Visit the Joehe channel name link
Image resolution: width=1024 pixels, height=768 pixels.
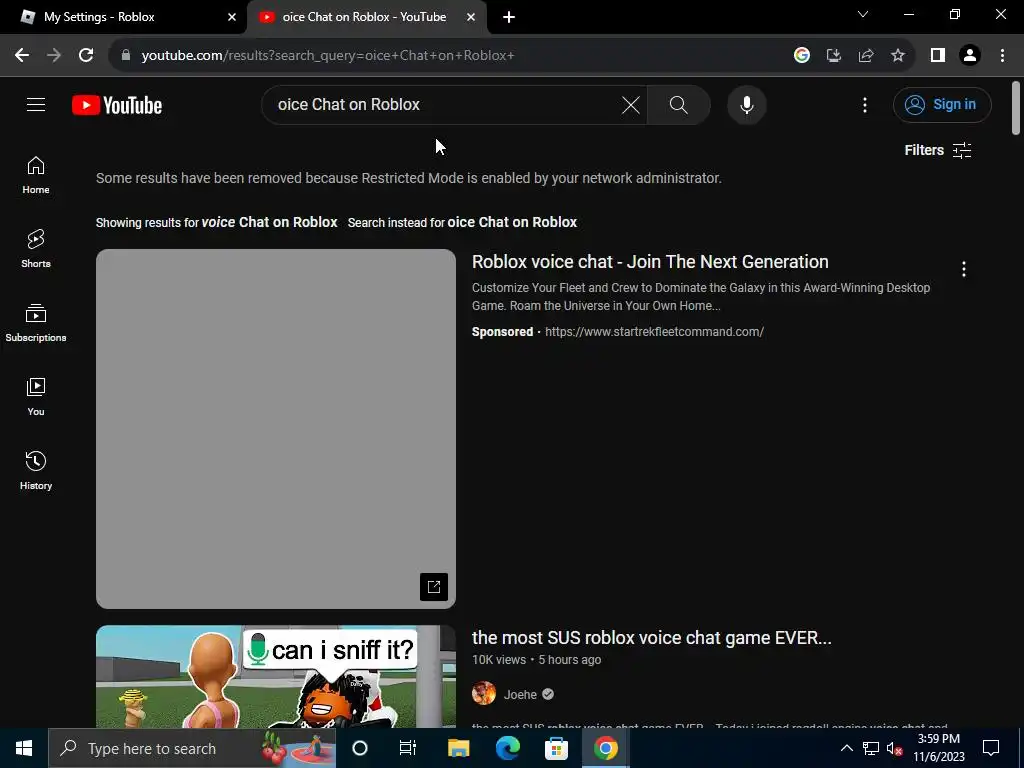520,694
